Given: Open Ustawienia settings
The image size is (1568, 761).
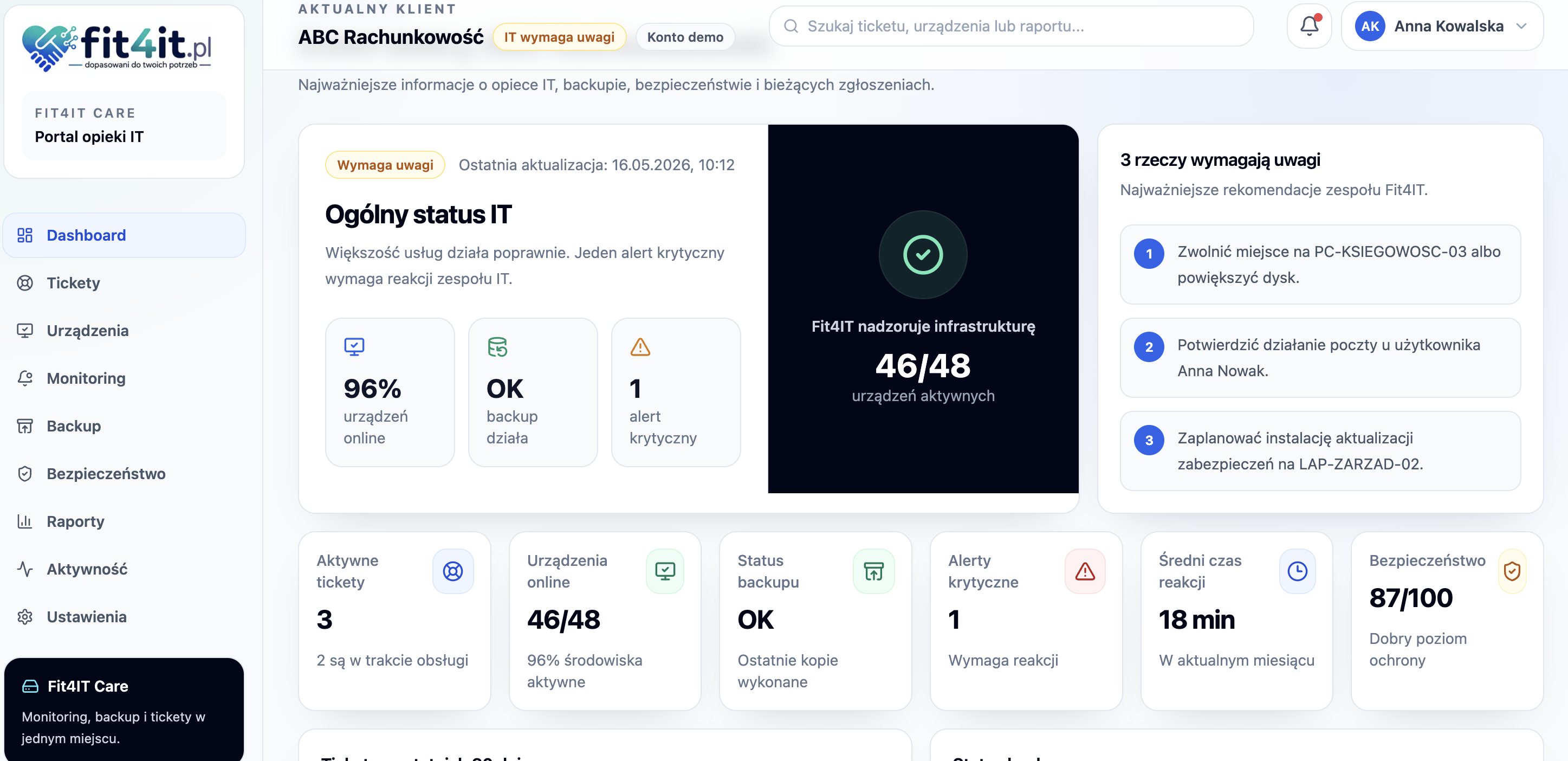Looking at the screenshot, I should 124,617.
